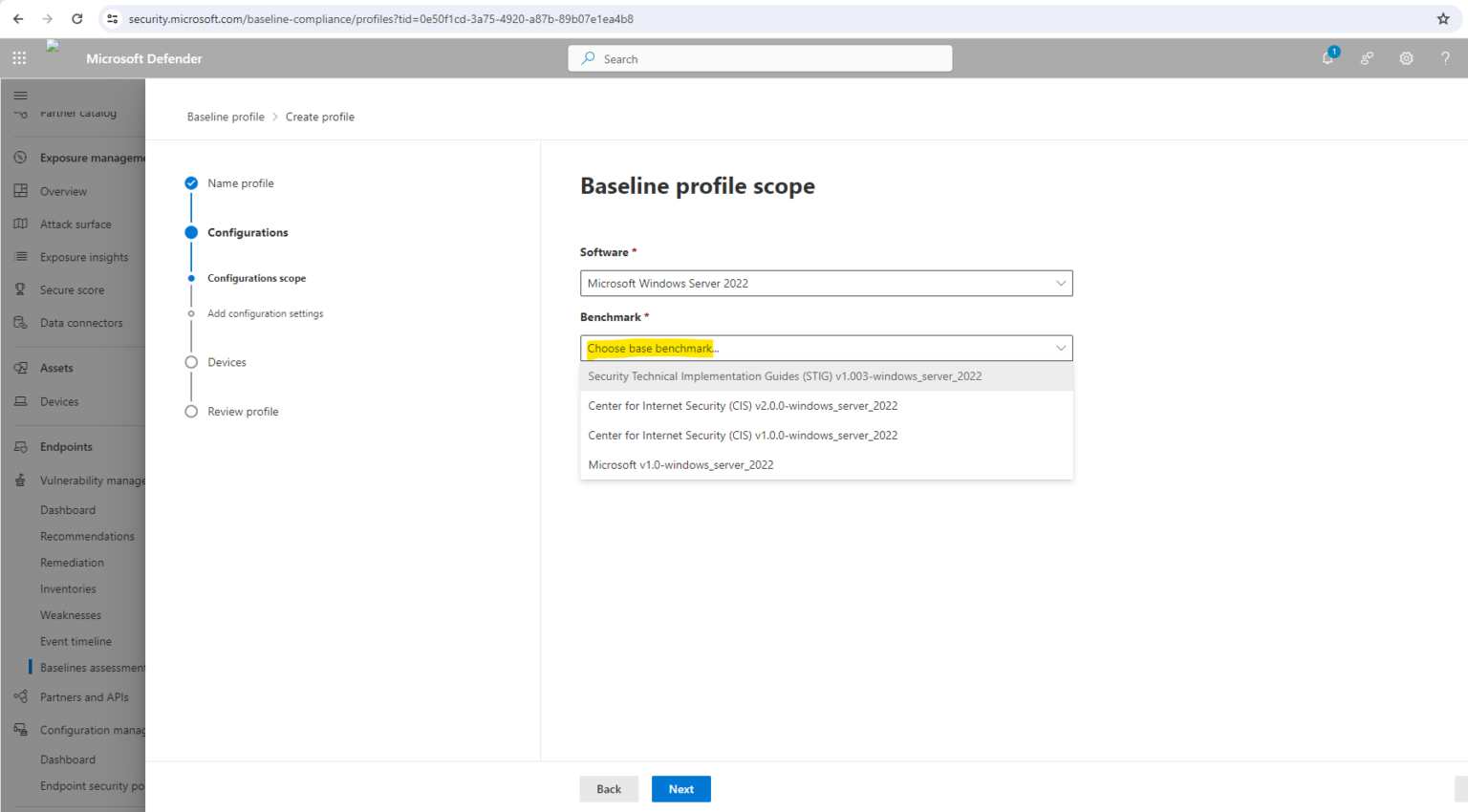This screenshot has width=1468, height=812.
Task: Click the Baseline profile breadcrumb link
Action: [x=226, y=116]
